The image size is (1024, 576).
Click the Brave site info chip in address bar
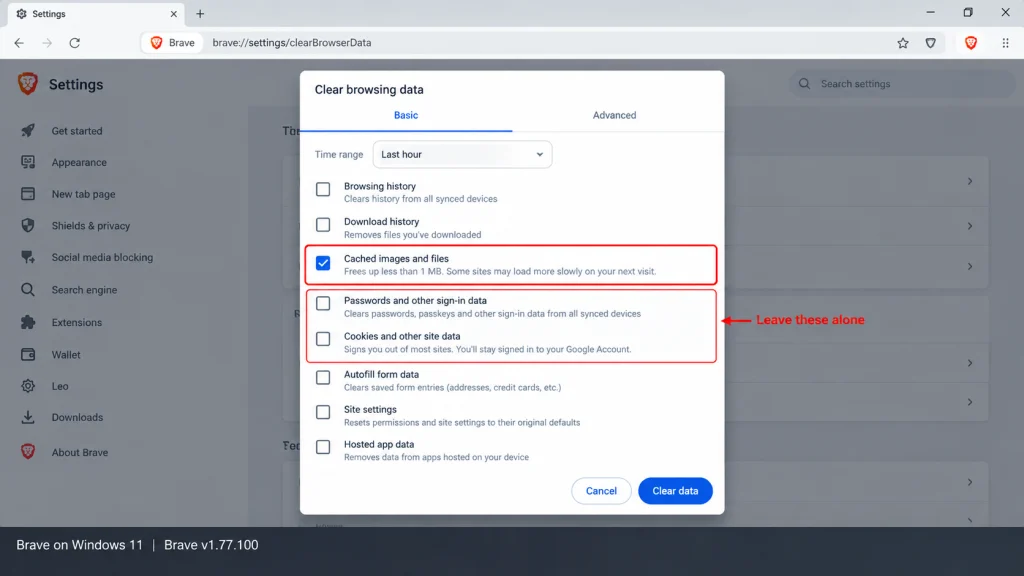pos(172,43)
